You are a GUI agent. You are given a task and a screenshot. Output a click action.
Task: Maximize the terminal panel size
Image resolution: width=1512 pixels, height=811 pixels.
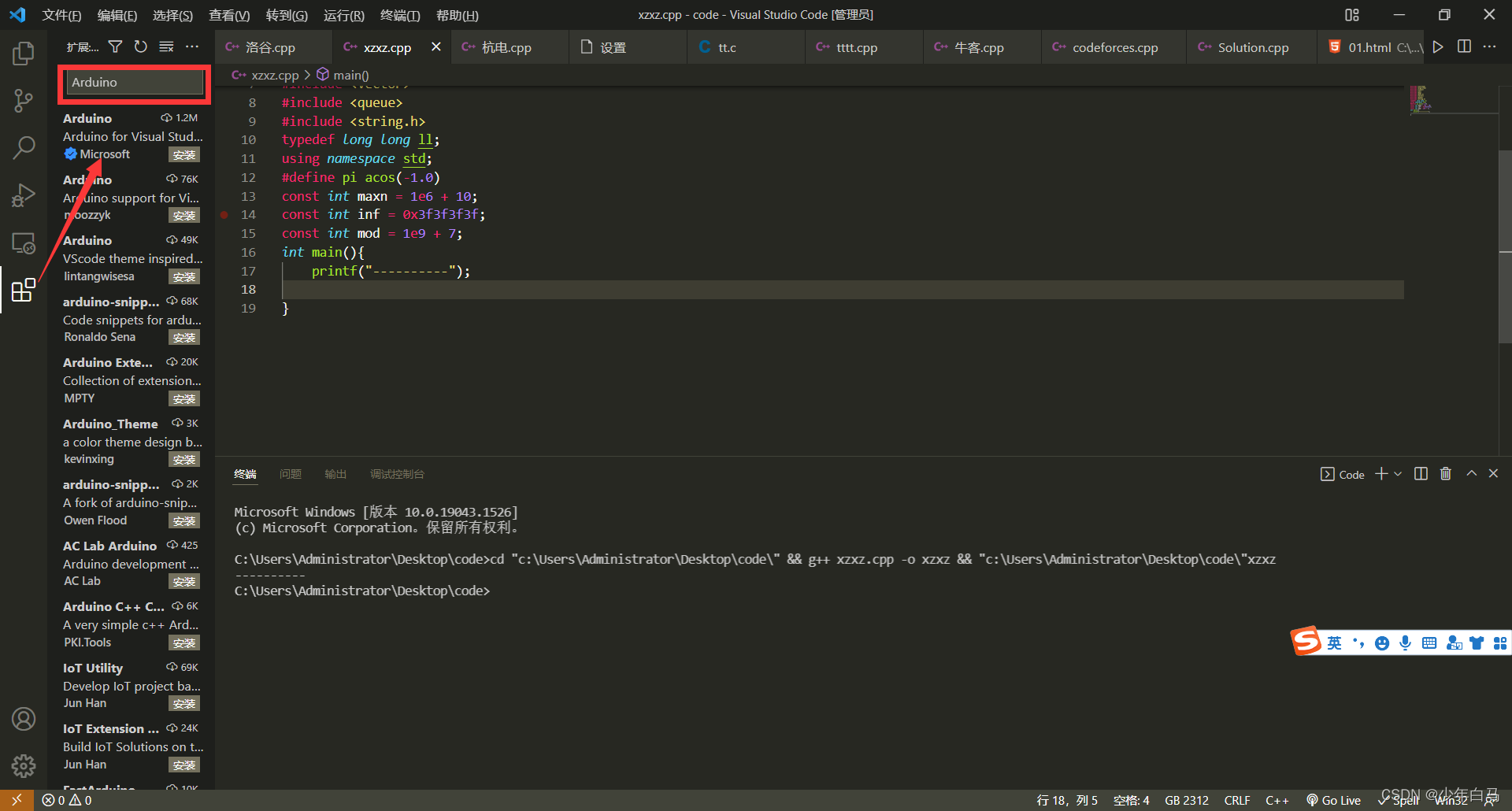[1471, 474]
